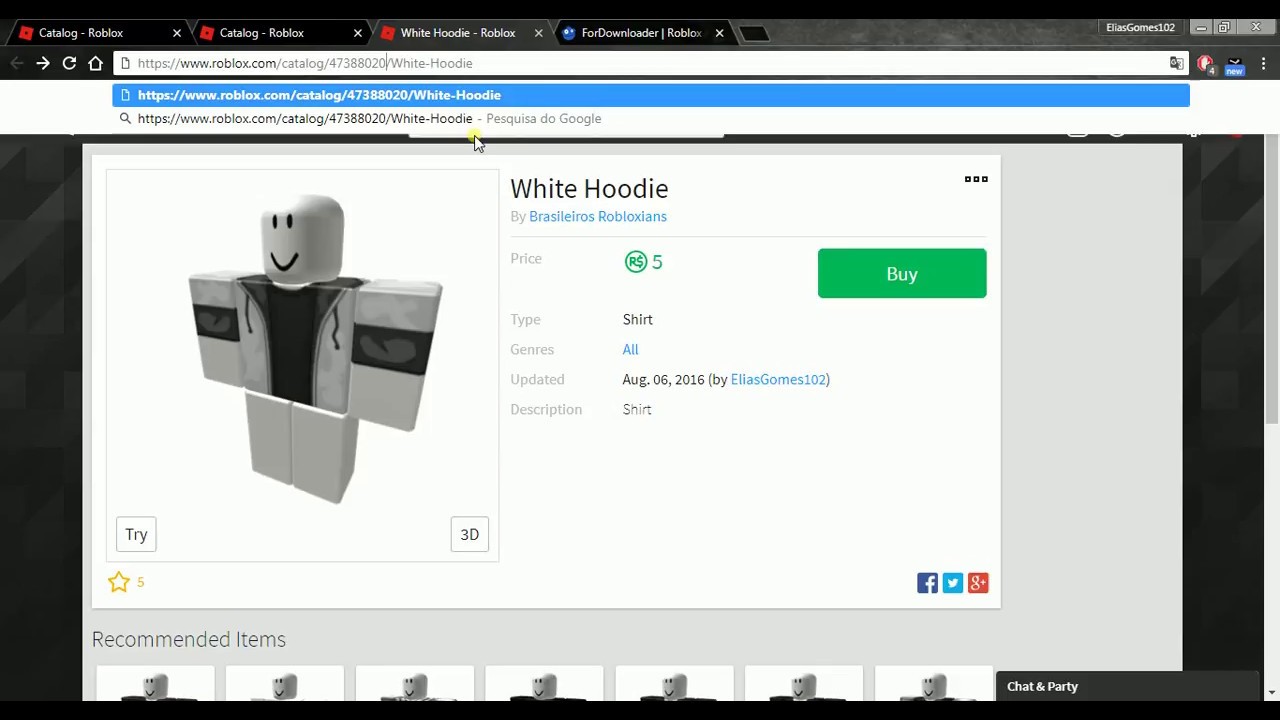Open a new browser tab

click(x=754, y=34)
